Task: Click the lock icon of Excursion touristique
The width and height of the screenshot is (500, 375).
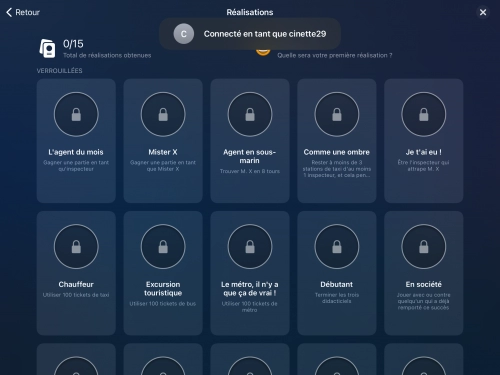Action: (x=163, y=247)
